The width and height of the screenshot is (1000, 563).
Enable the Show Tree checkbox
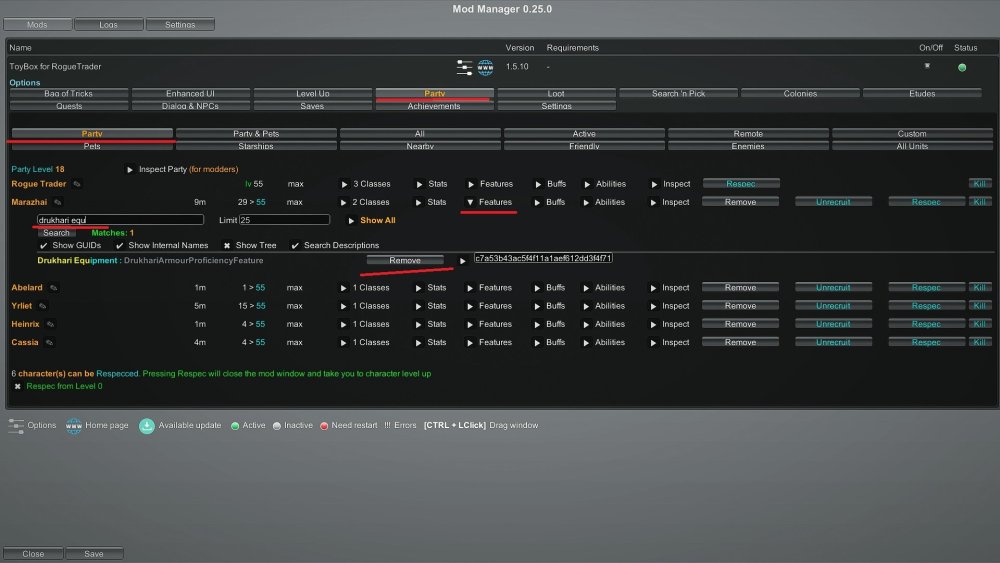click(x=226, y=245)
